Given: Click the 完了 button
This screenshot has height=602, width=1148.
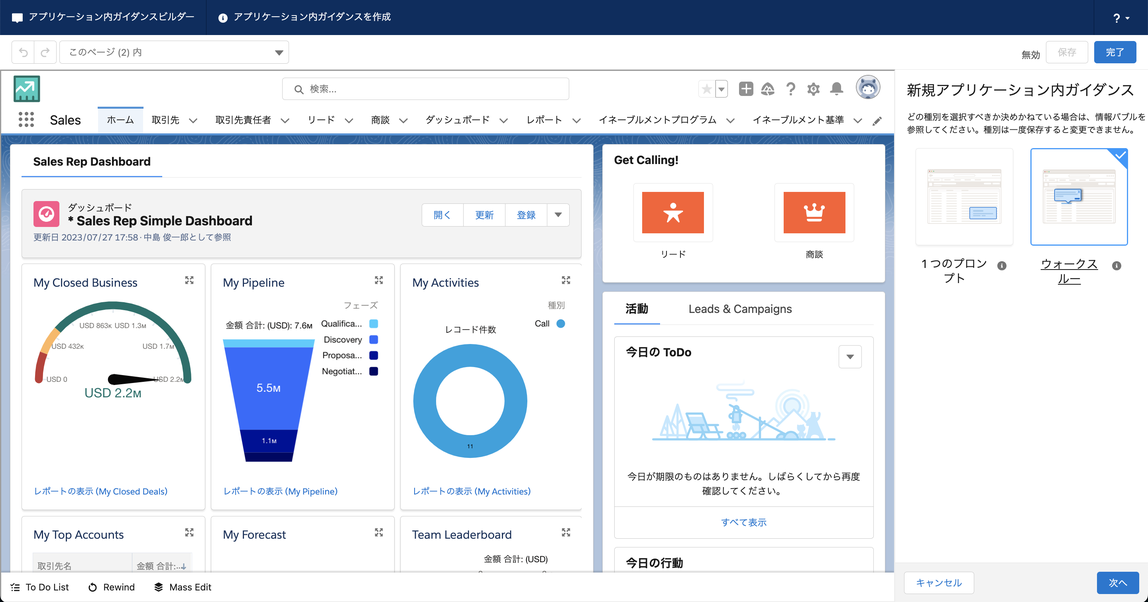Looking at the screenshot, I should pyautogui.click(x=1115, y=53).
